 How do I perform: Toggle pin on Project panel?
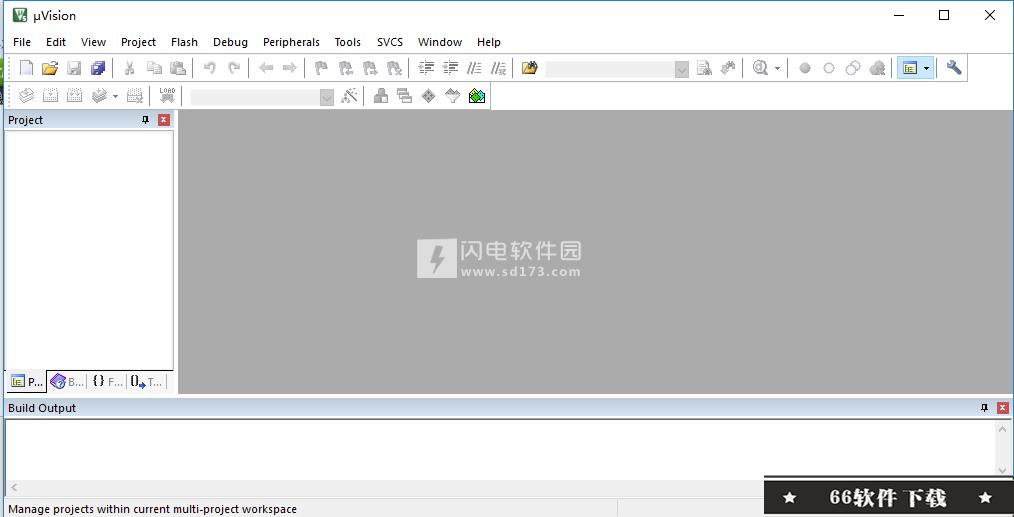(x=146, y=120)
